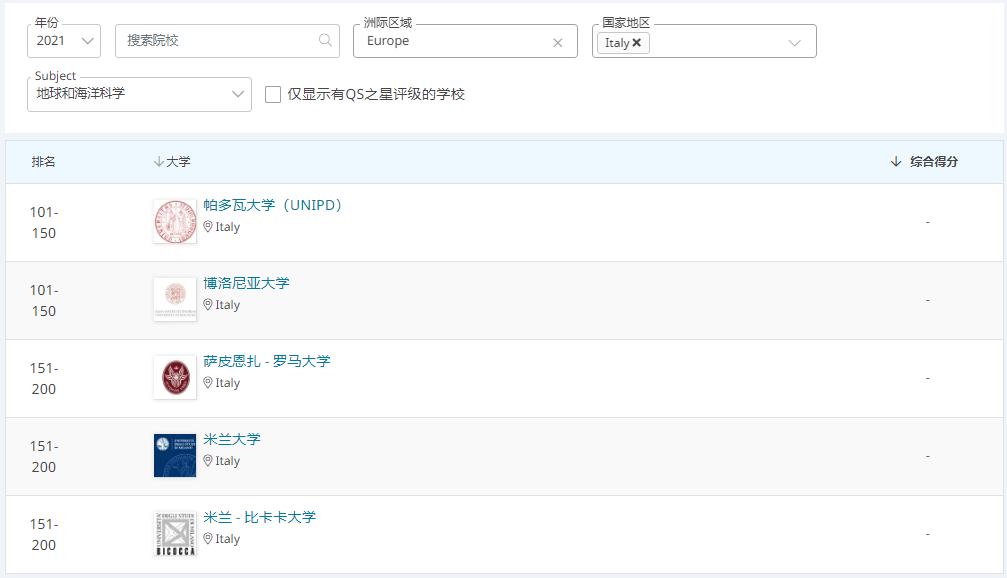
Task: Click Italy location text under 米兰 - 比卡卡大学
Action: (227, 538)
